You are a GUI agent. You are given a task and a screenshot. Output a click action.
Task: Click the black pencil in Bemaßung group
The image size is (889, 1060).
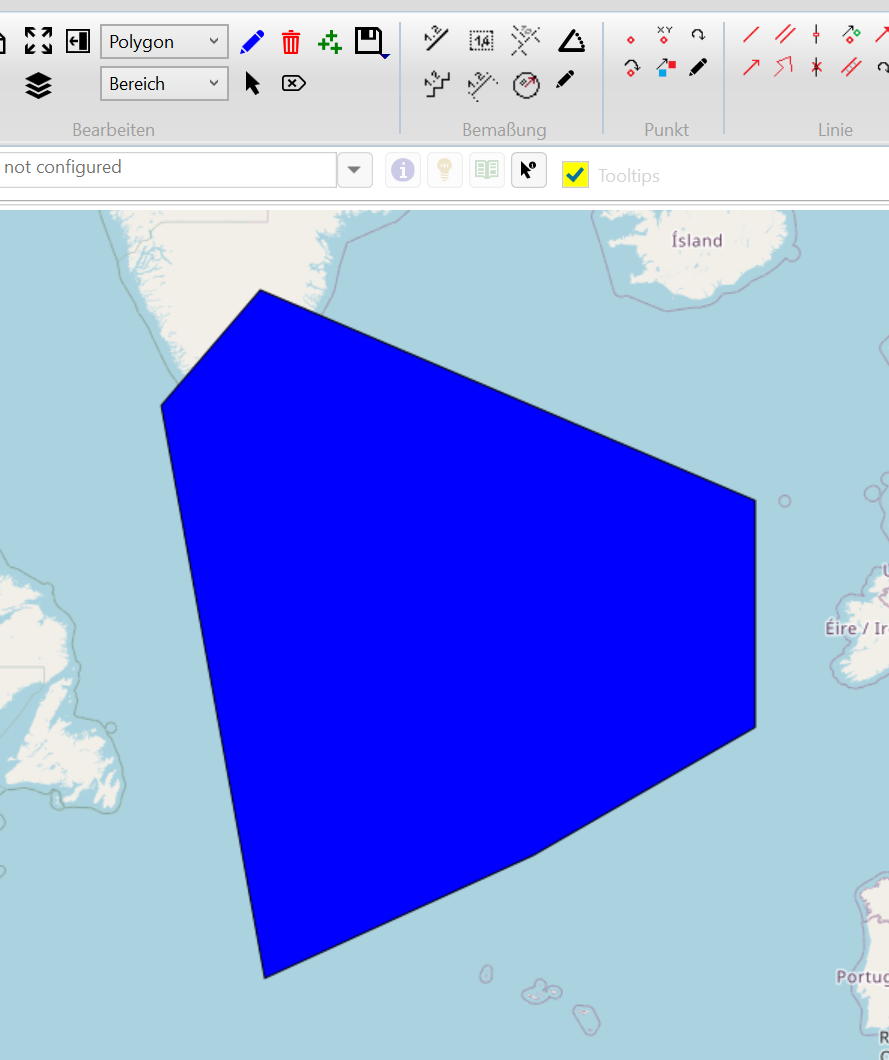coord(565,80)
